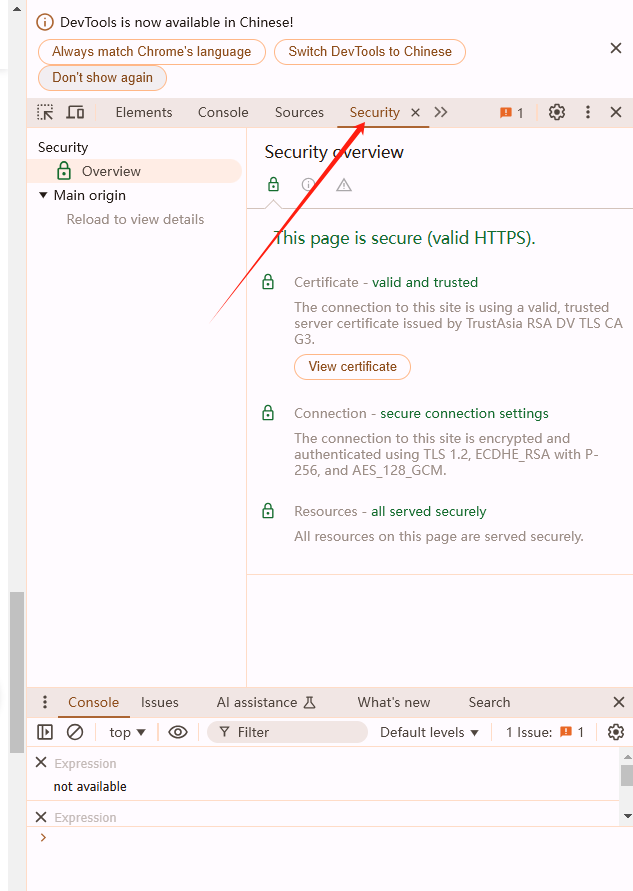Click the lock icon beside Resources
The width and height of the screenshot is (633, 891).
268,511
